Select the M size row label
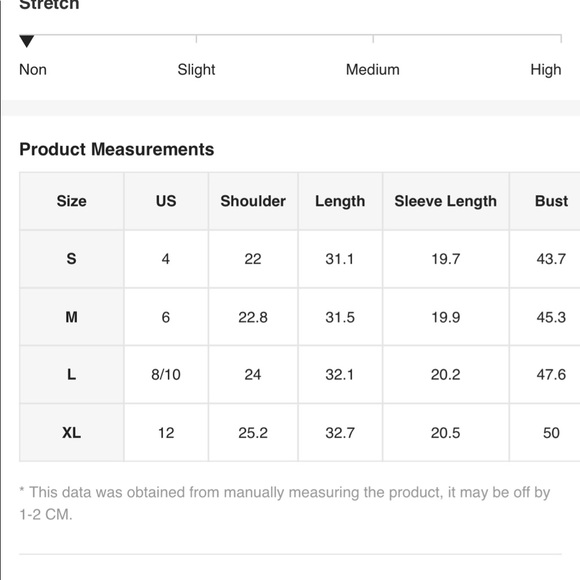This screenshot has height=580, width=580. [71, 317]
